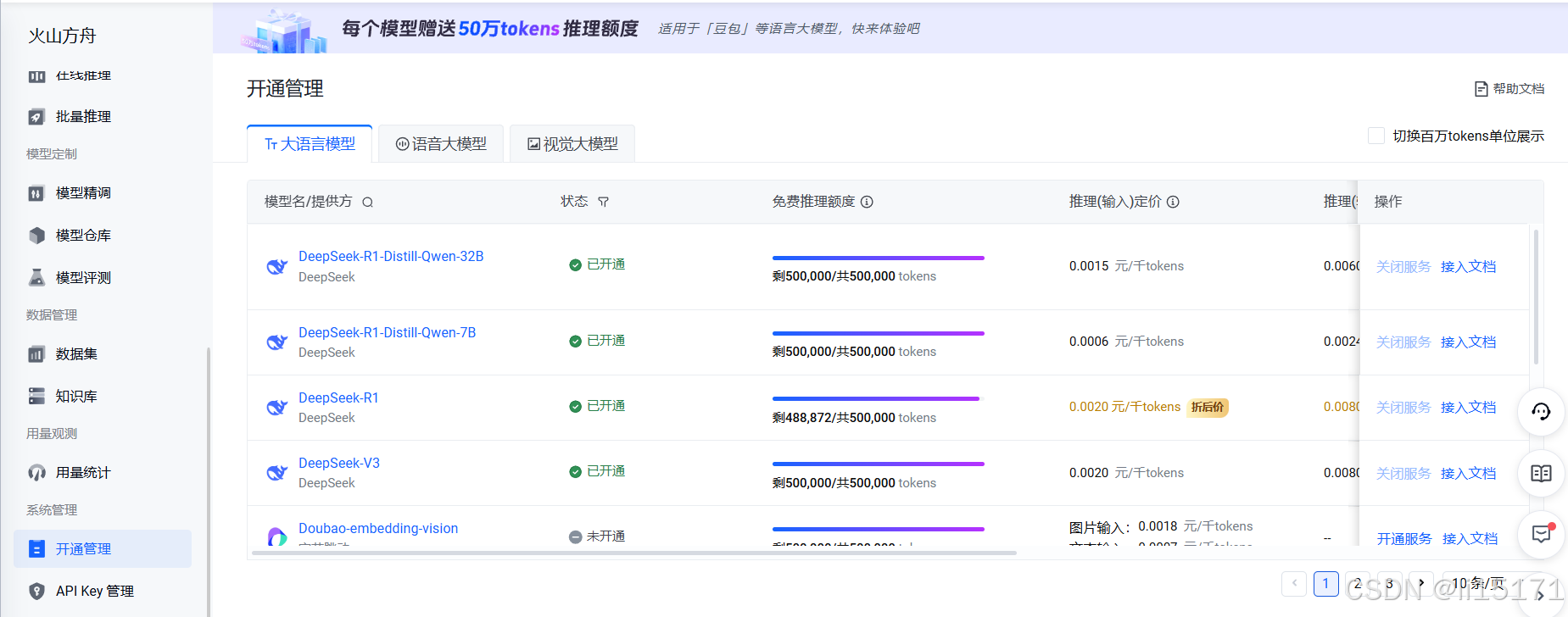Image resolution: width=1568 pixels, height=617 pixels.
Task: Click the 模型仓库 cube icon
Action: tap(36, 236)
